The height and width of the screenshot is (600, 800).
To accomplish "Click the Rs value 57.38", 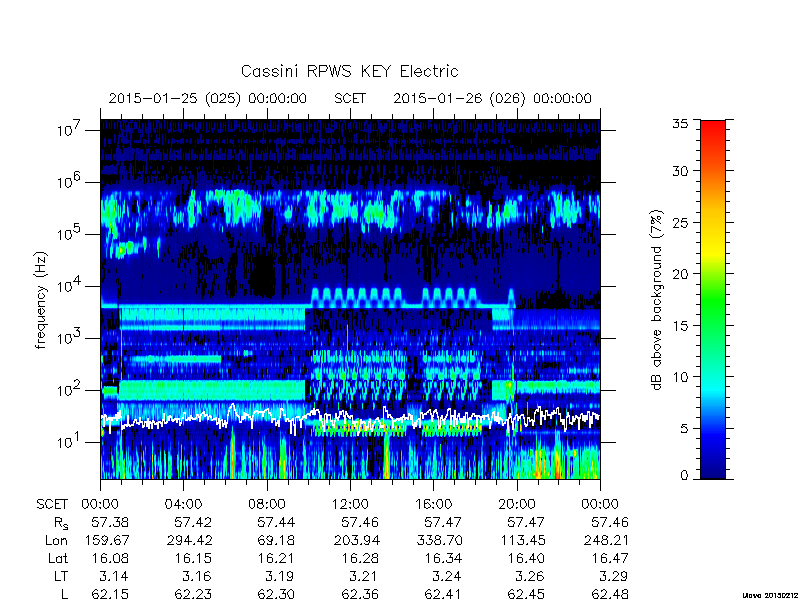I will (x=110, y=522).
